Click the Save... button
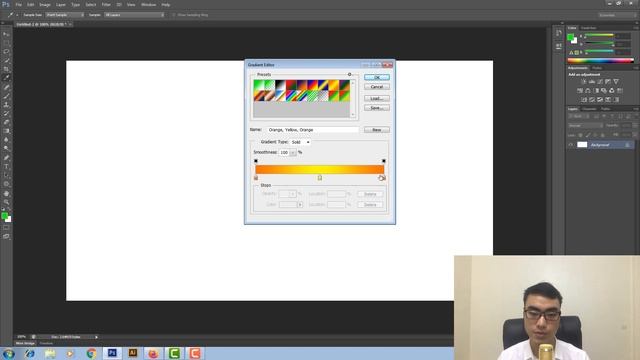This screenshot has height=360, width=640. point(377,108)
